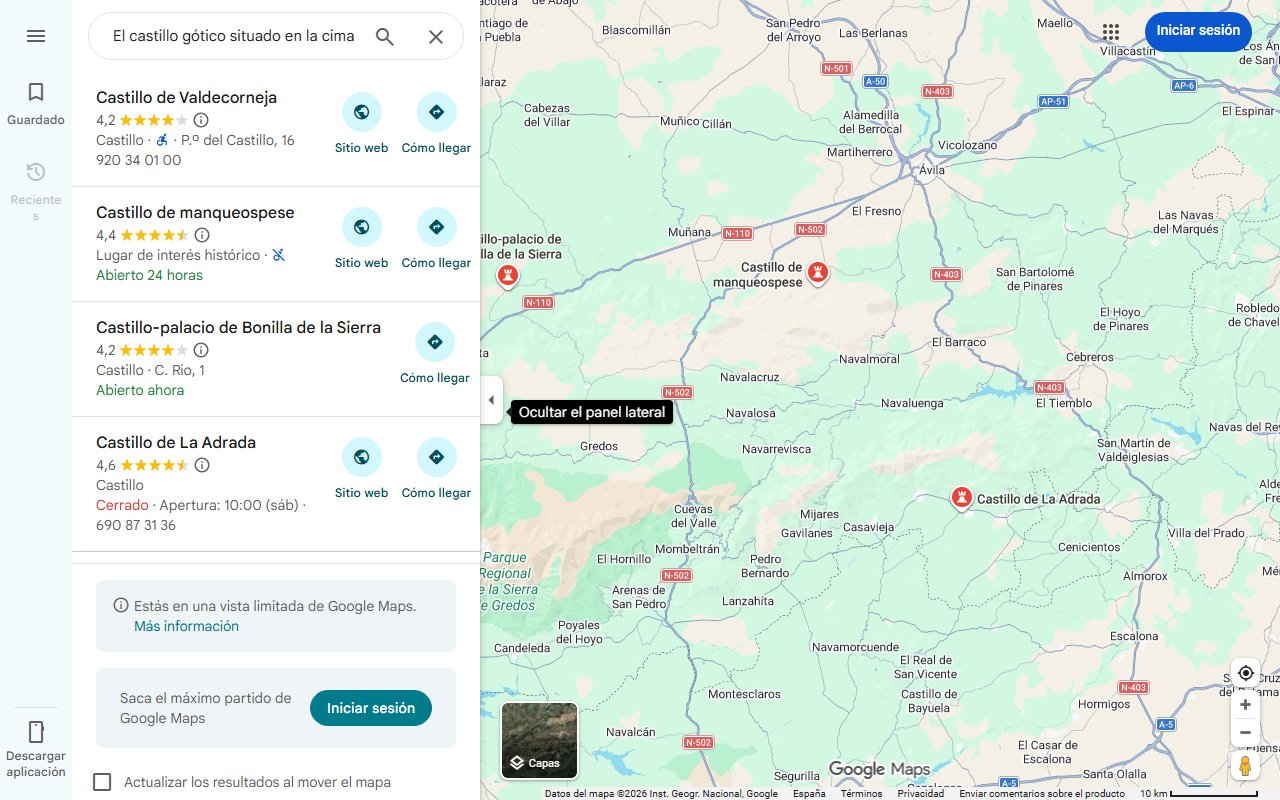Zoom in on the map
This screenshot has height=800, width=1280.
point(1245,705)
